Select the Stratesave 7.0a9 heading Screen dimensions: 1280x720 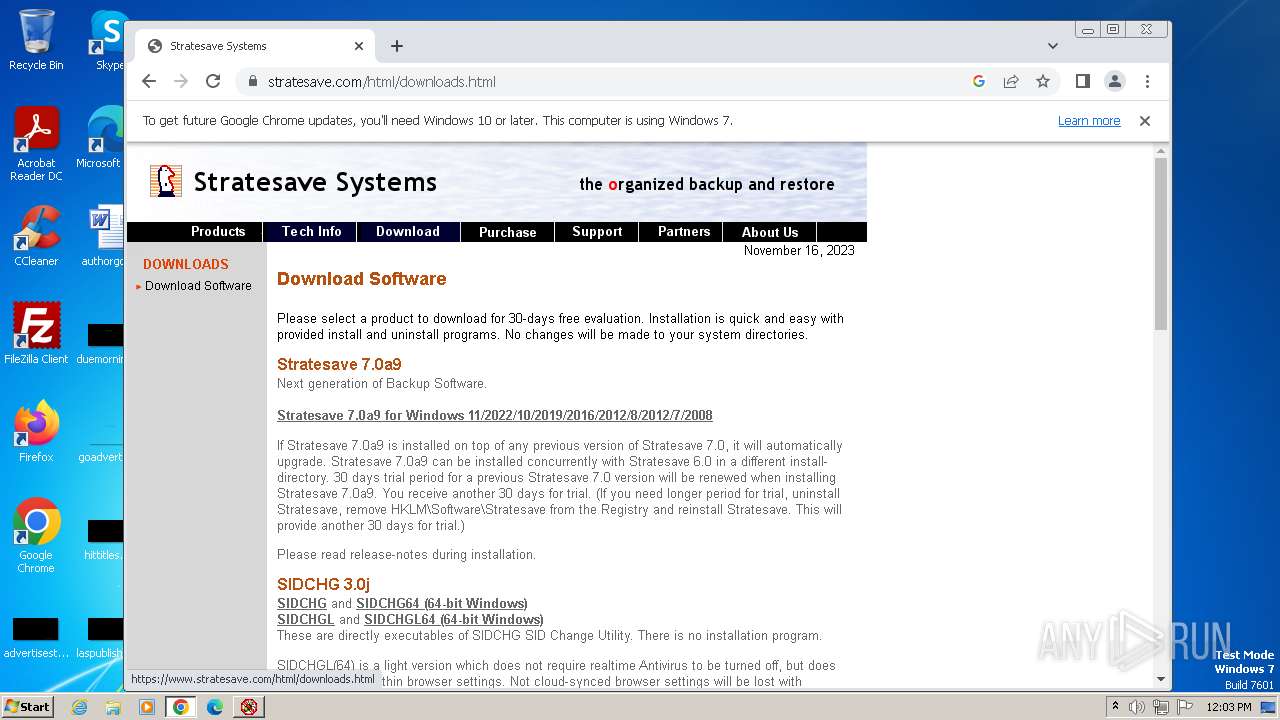click(x=339, y=364)
